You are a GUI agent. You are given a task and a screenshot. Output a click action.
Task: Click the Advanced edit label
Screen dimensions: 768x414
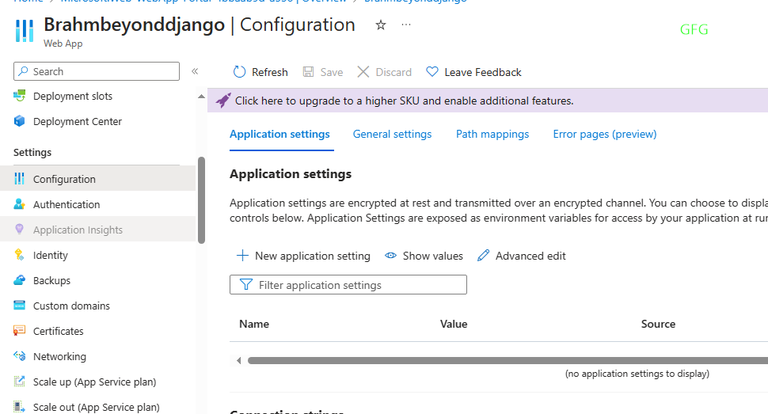[x=530, y=256]
